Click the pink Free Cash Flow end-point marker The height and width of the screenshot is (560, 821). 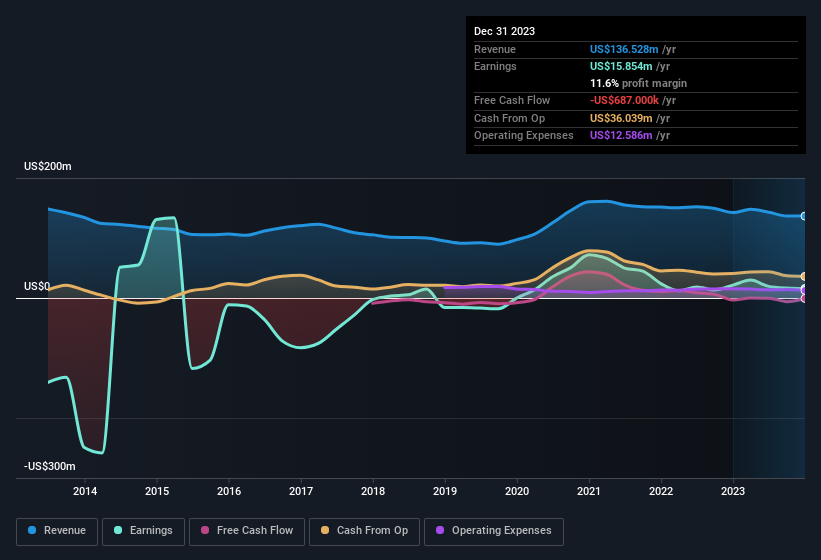[804, 299]
